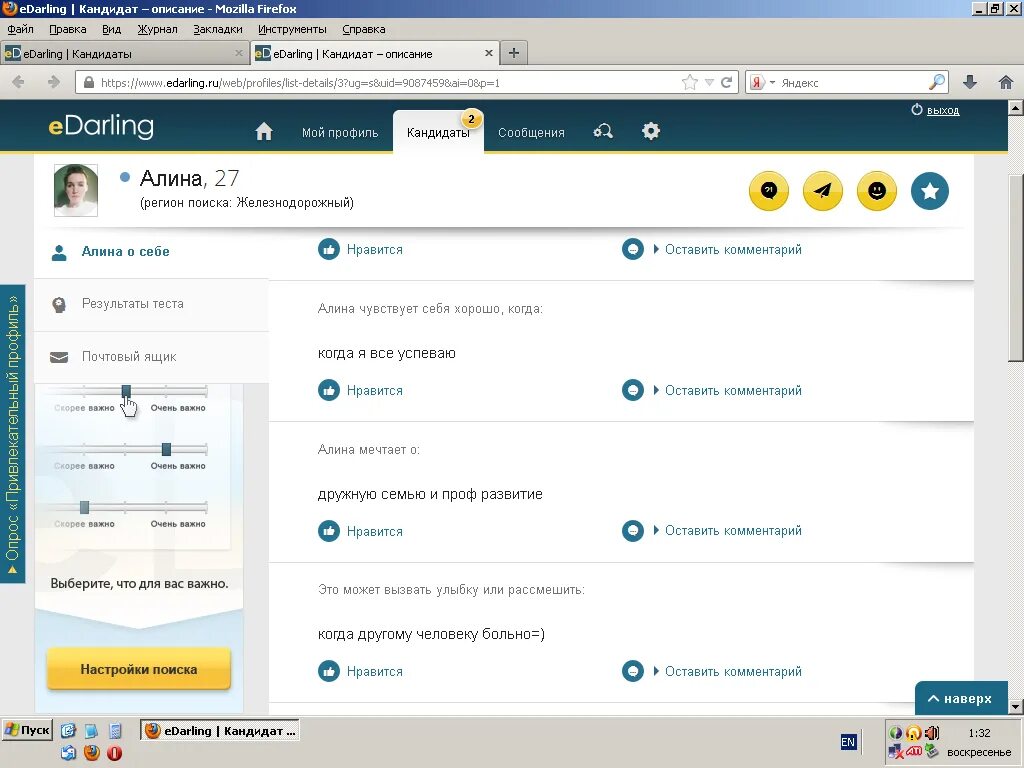
Task: Close the 'Кандидат – описание' browser tab
Action: tap(488, 53)
